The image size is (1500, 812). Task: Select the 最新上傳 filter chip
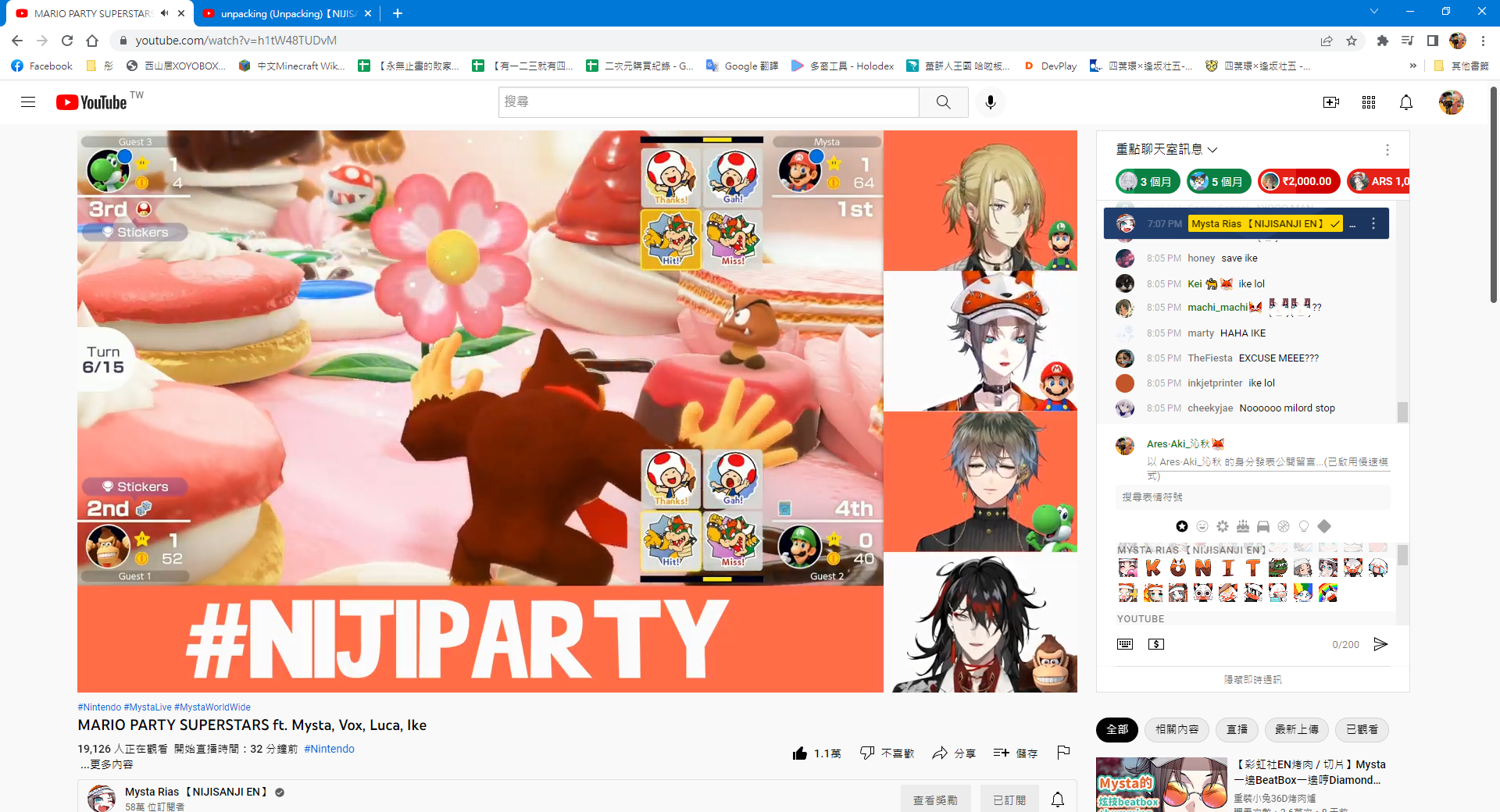click(x=1297, y=729)
